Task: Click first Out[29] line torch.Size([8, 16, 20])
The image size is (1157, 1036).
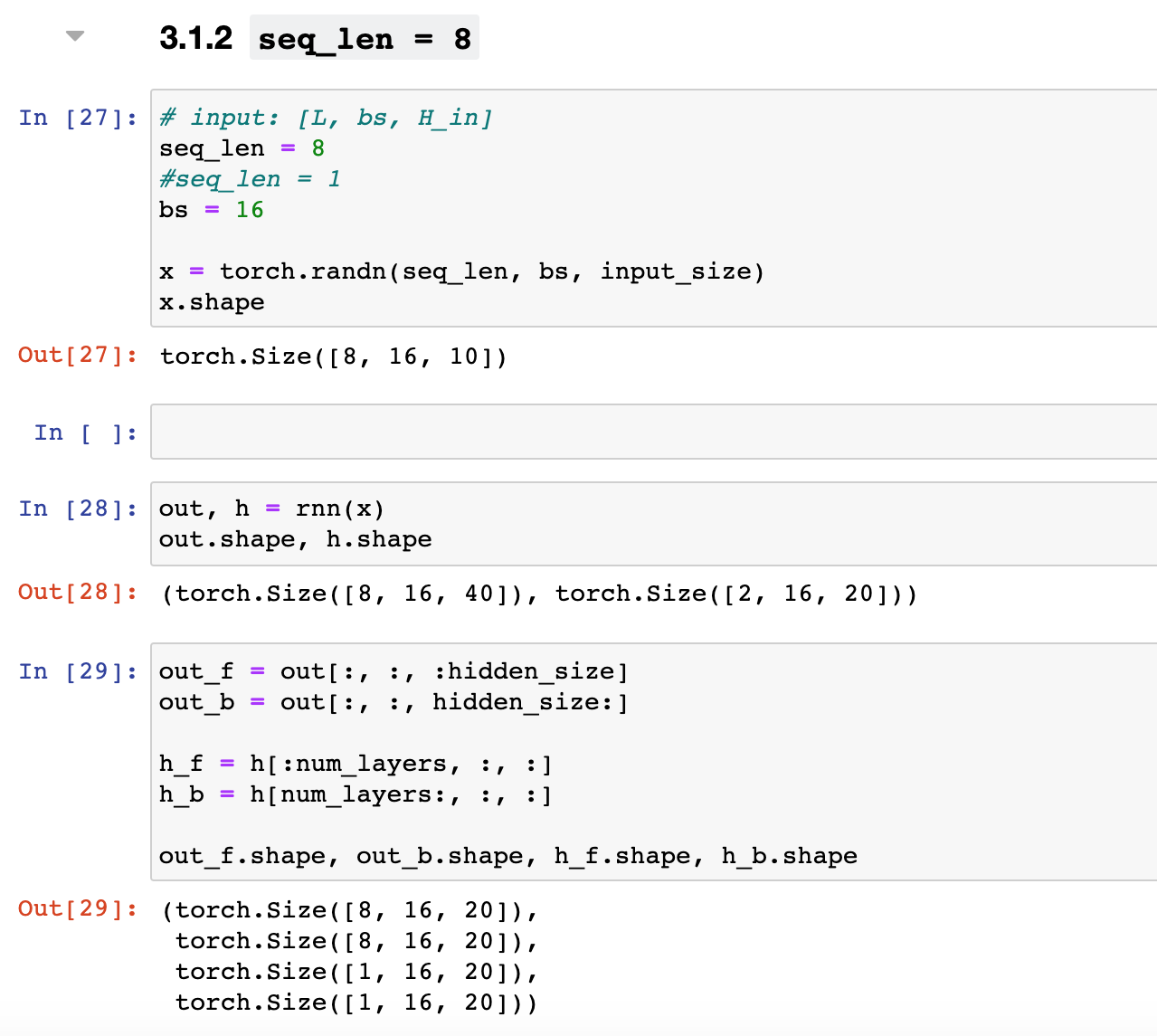Action: (x=349, y=910)
